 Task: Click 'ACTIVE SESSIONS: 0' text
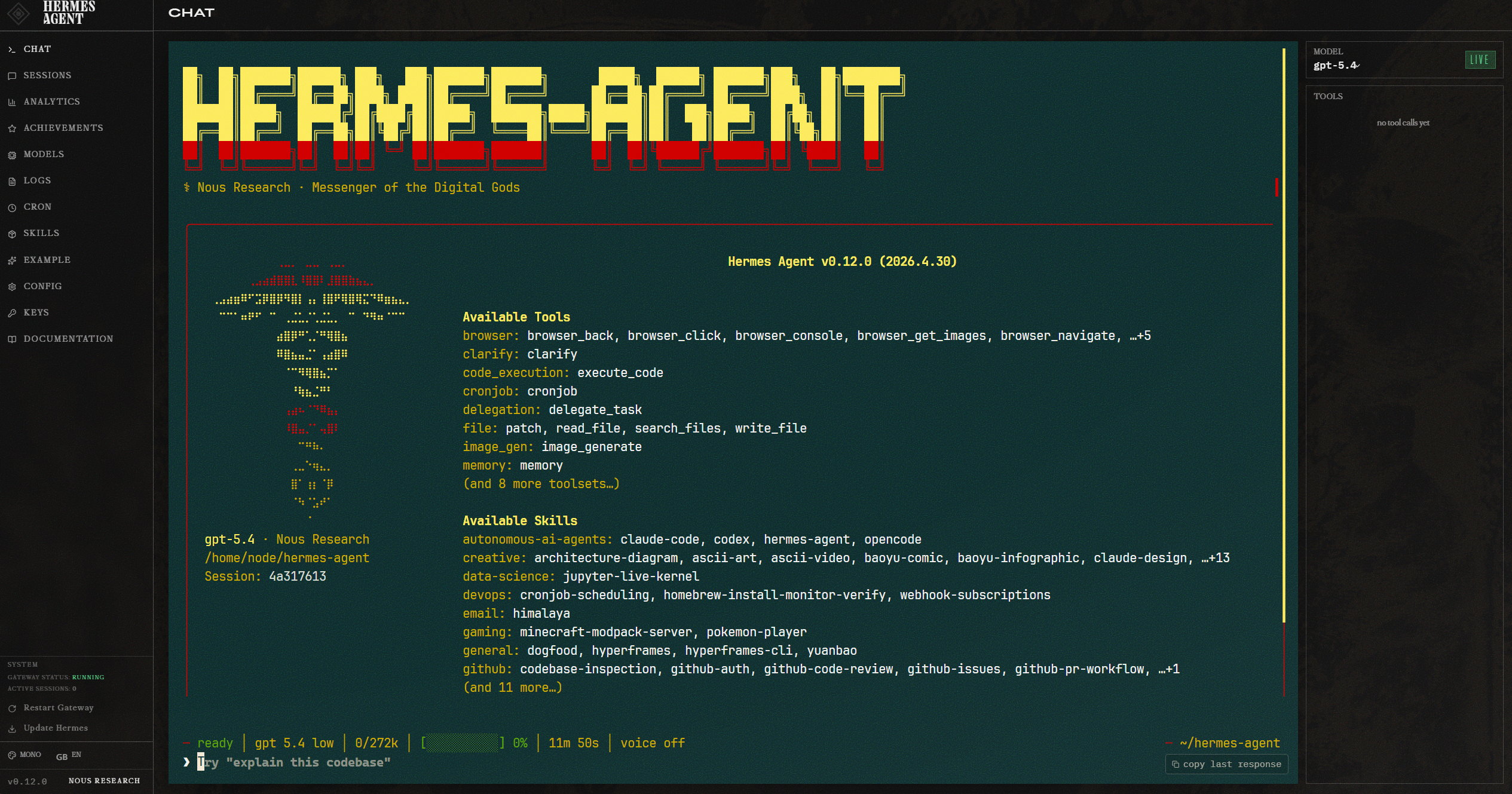(42, 688)
